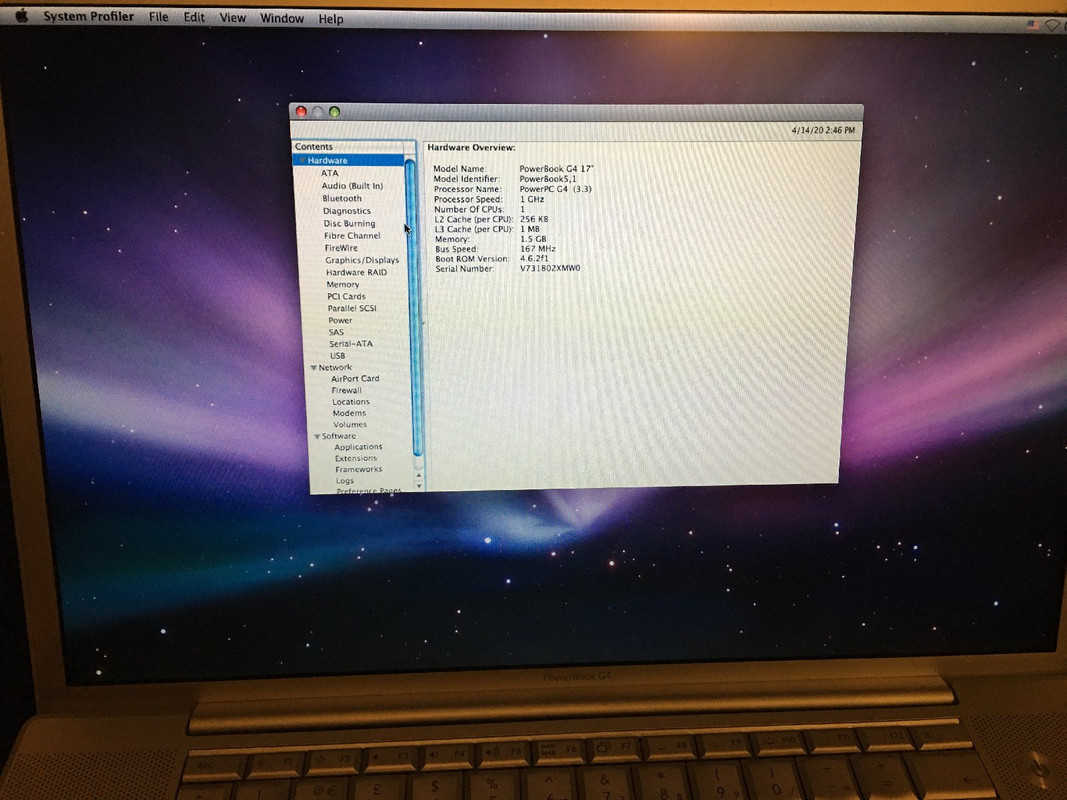Click the Boot ROM Version value 4.6.2f1
Viewport: 1067px width, 800px height.
pyautogui.click(x=534, y=259)
